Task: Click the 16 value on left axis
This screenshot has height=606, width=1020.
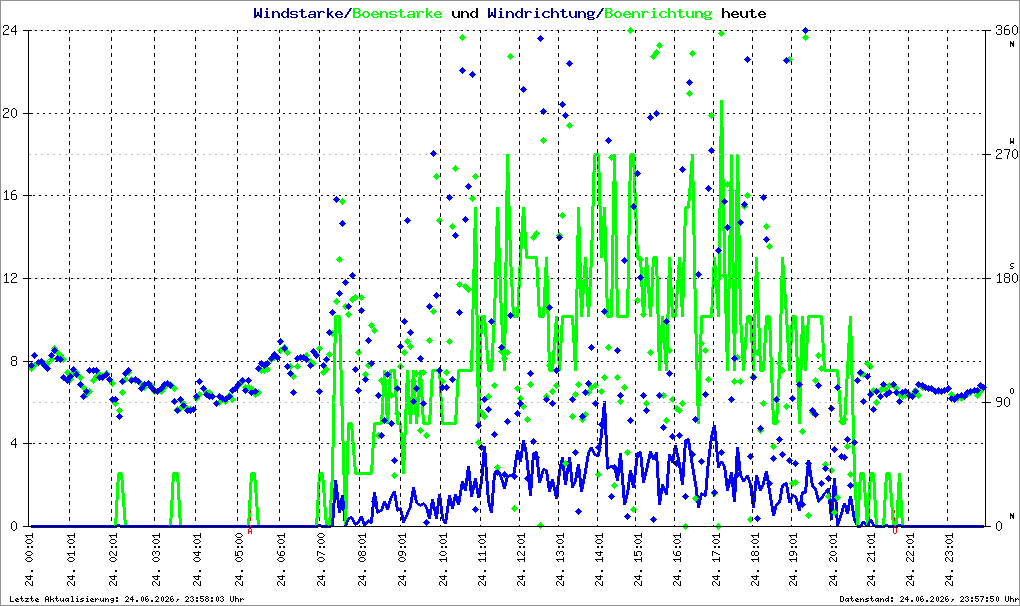Action: [9, 196]
